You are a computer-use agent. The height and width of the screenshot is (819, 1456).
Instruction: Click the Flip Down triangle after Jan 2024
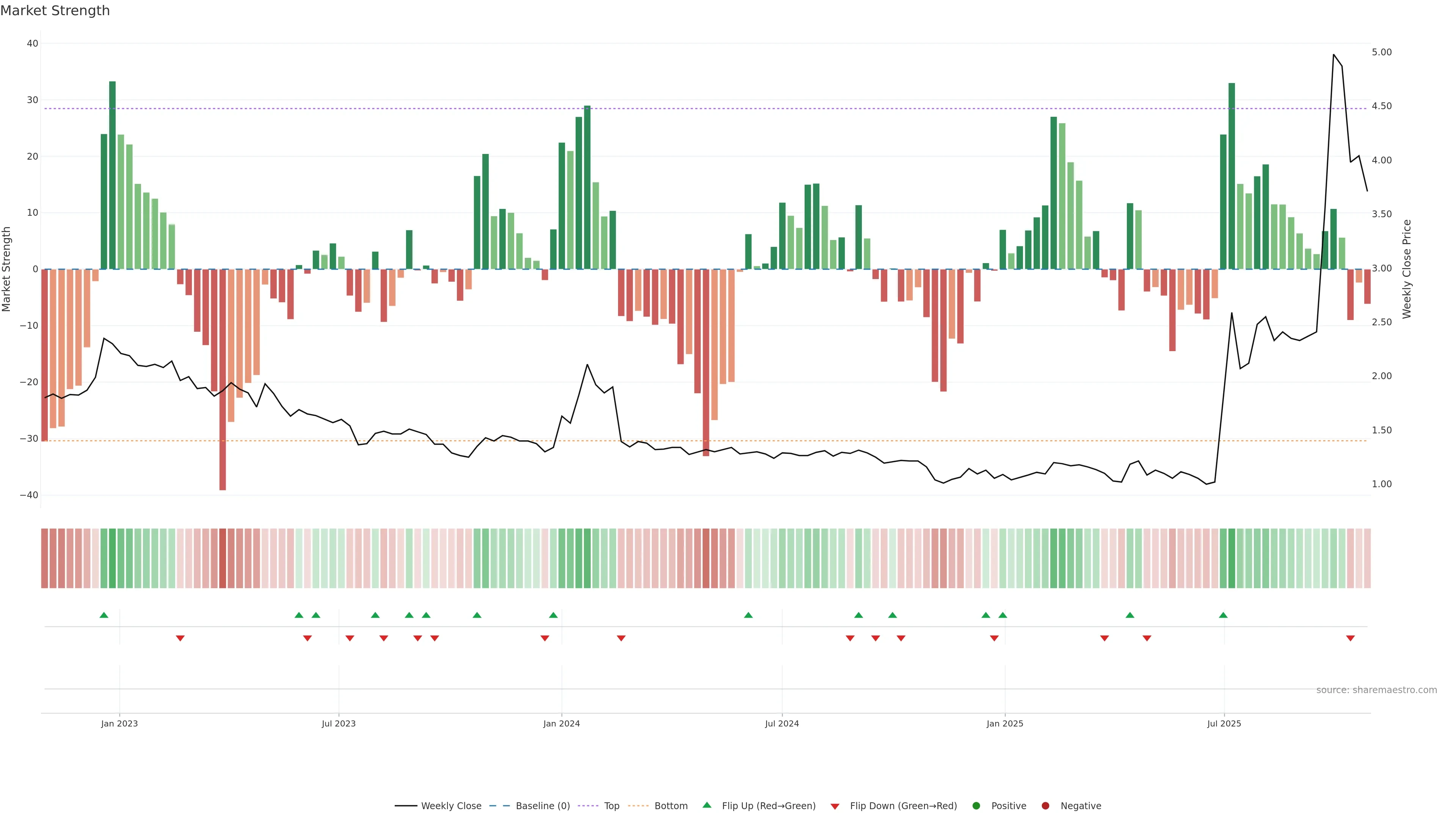[621, 638]
